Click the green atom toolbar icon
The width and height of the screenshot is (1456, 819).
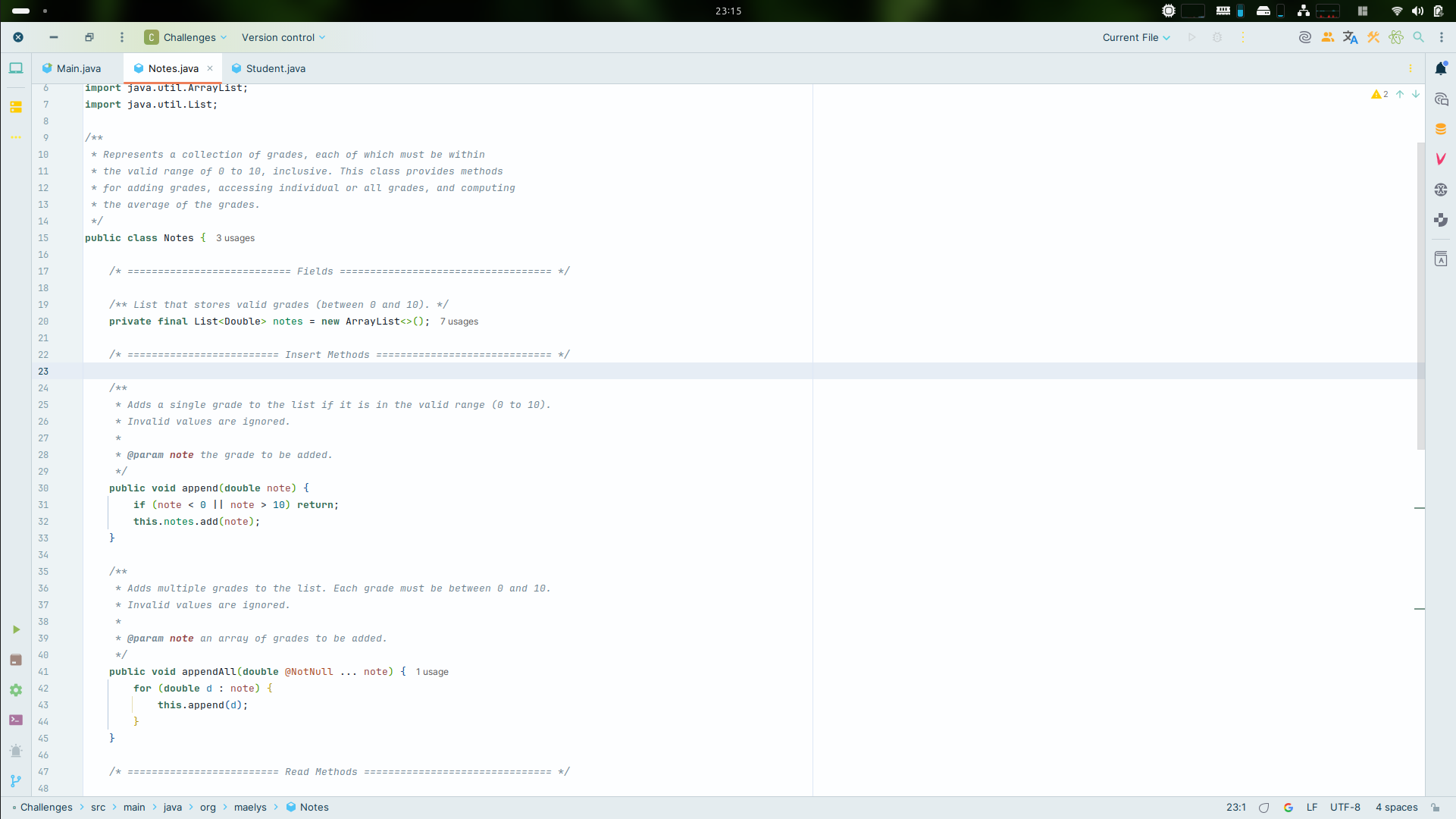[1396, 37]
